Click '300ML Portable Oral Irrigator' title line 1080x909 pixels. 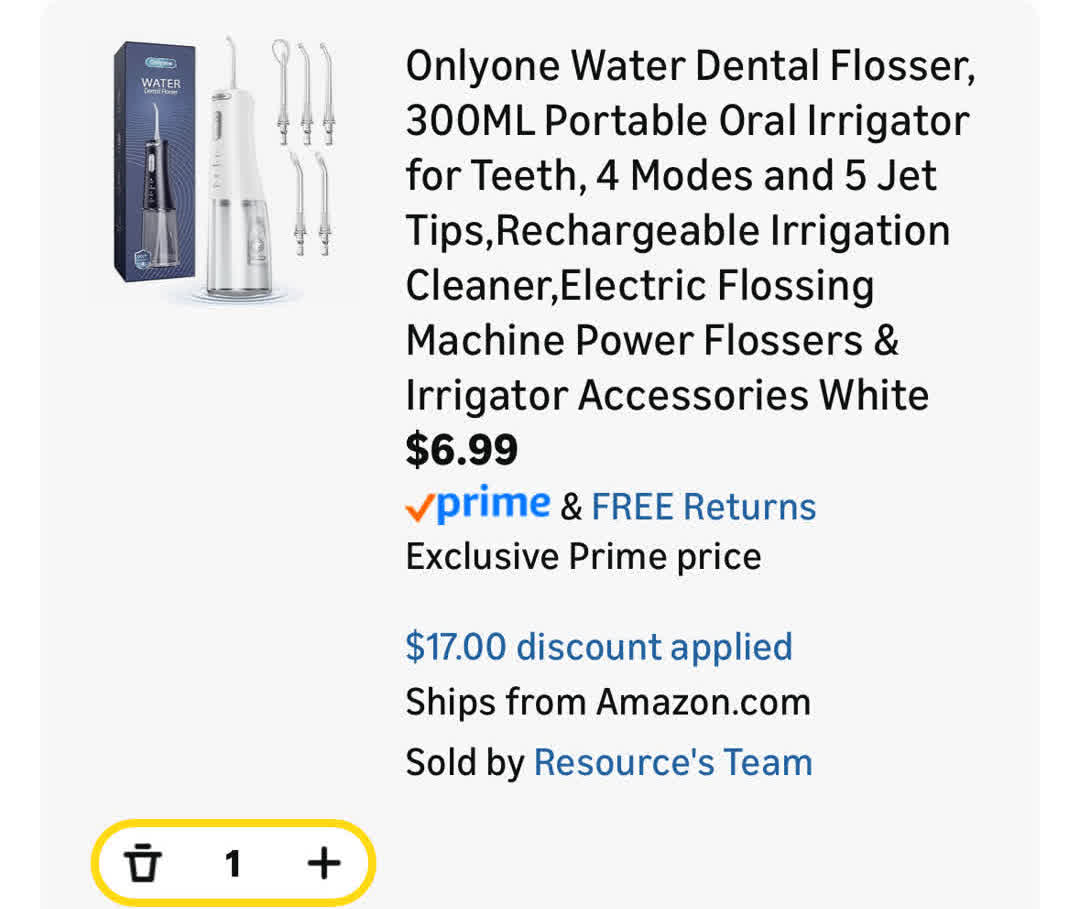pyautogui.click(x=687, y=122)
